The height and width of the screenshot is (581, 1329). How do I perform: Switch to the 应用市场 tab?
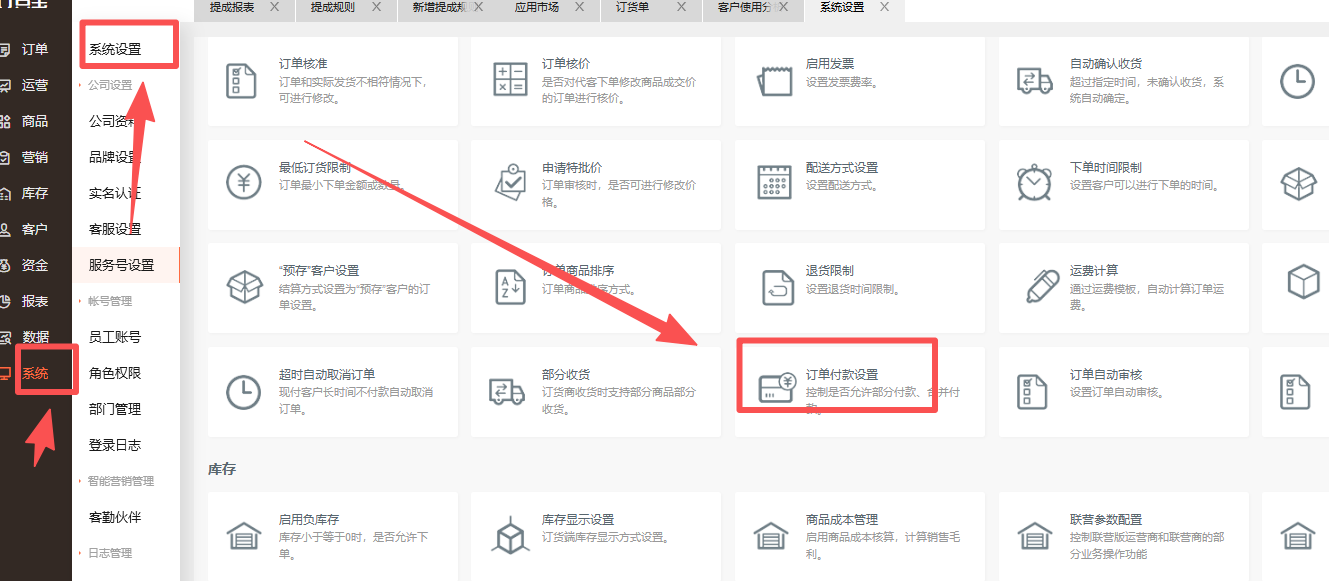537,7
